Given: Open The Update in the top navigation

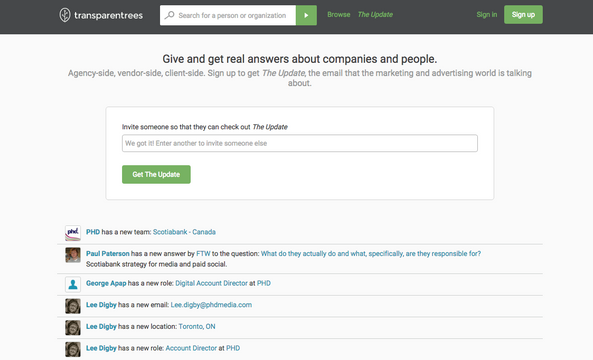Looking at the screenshot, I should 375,14.
